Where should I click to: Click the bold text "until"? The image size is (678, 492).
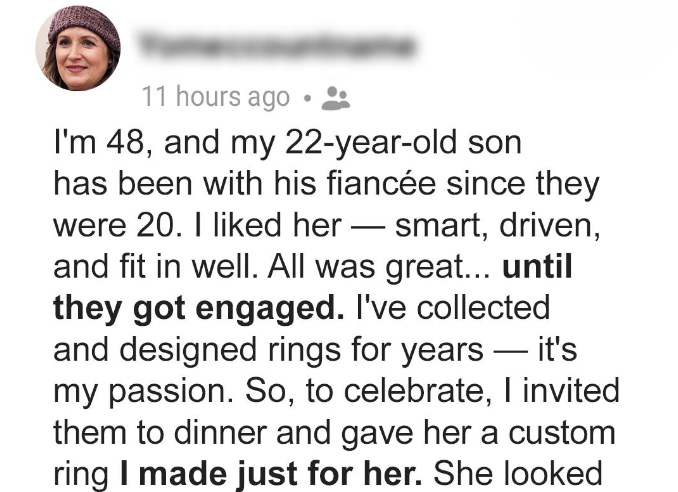click(x=537, y=267)
